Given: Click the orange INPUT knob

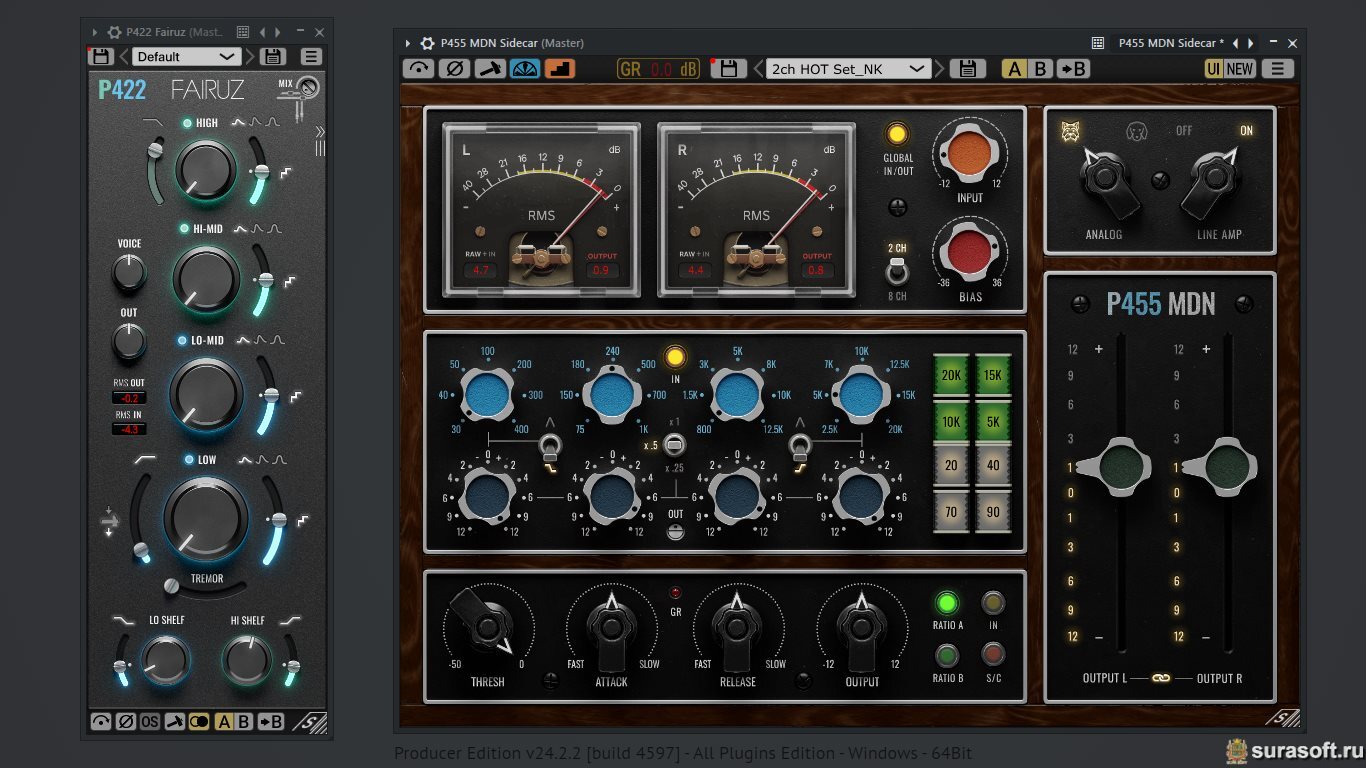Looking at the screenshot, I should [968, 153].
